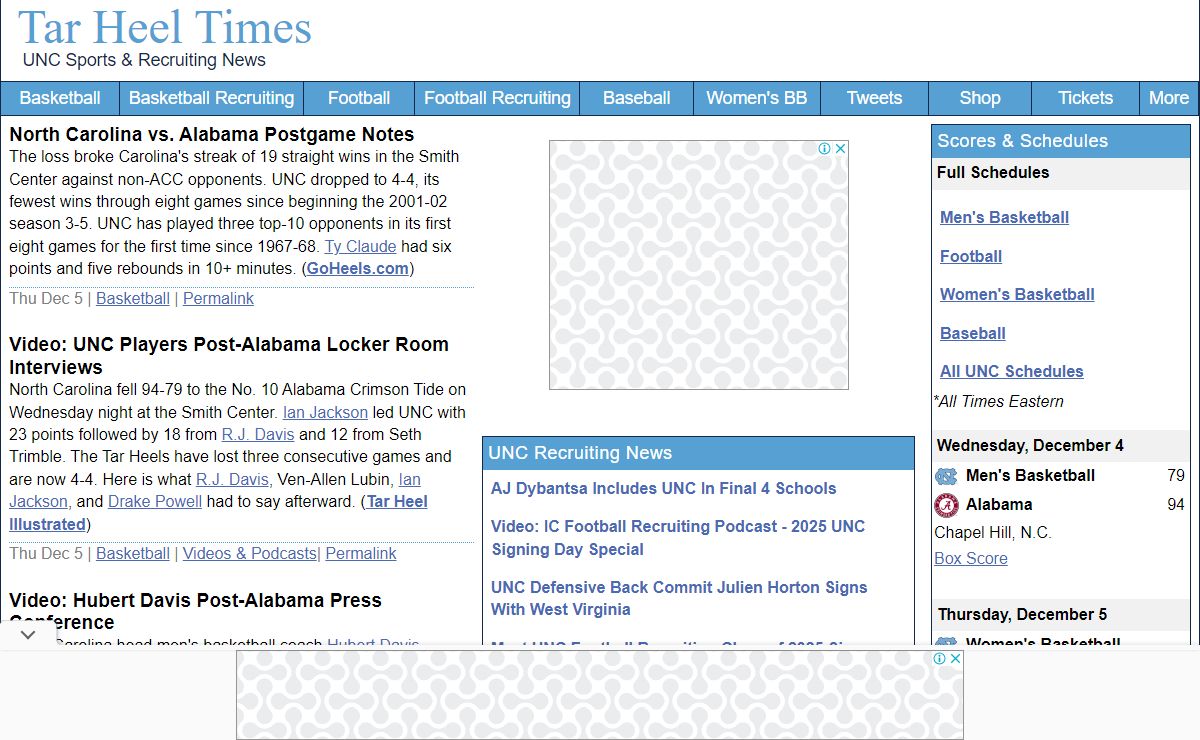1200x740 pixels.
Task: Open the Tickets nav tab
Action: pos(1086,98)
